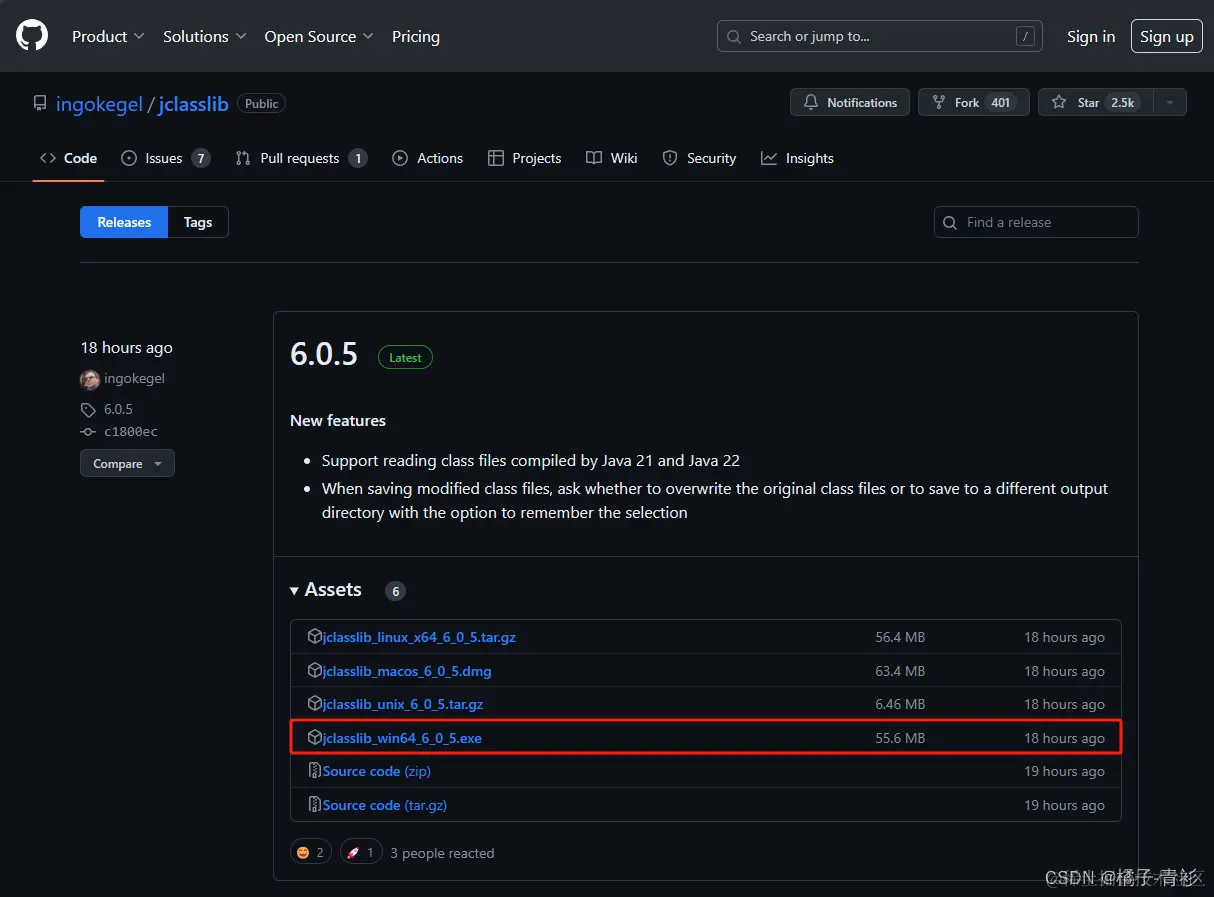The width and height of the screenshot is (1214, 897).
Task: Expand the Solutions menu
Action: (204, 36)
